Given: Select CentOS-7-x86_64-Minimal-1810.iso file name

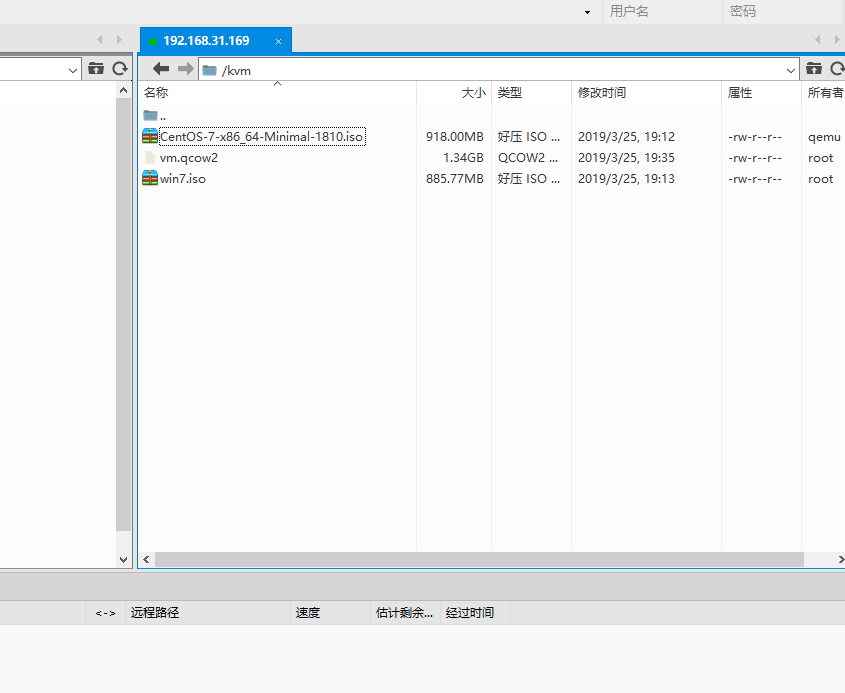Looking at the screenshot, I should [262, 136].
